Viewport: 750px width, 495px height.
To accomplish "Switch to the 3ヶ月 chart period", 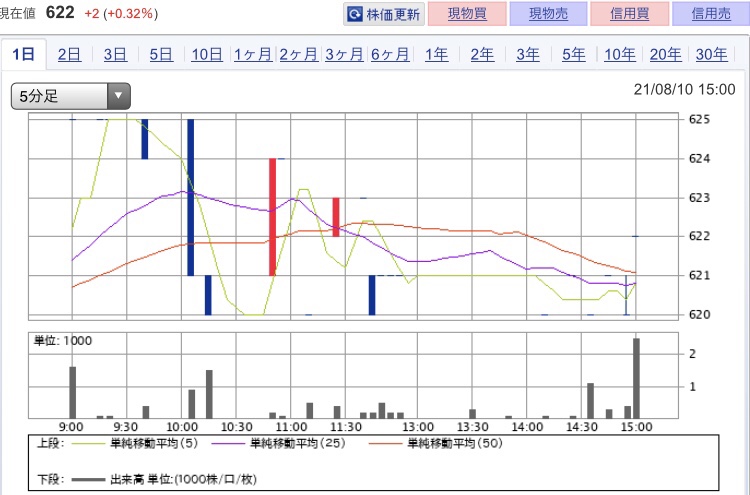I will tap(344, 55).
